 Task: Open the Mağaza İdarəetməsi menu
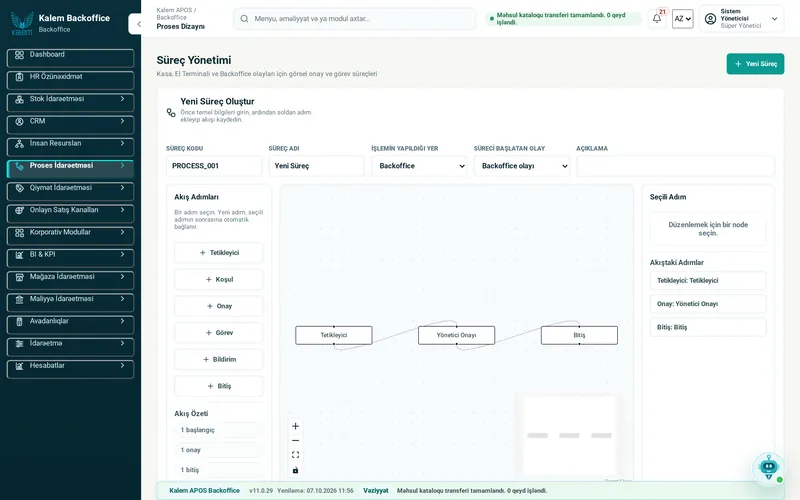tap(70, 280)
